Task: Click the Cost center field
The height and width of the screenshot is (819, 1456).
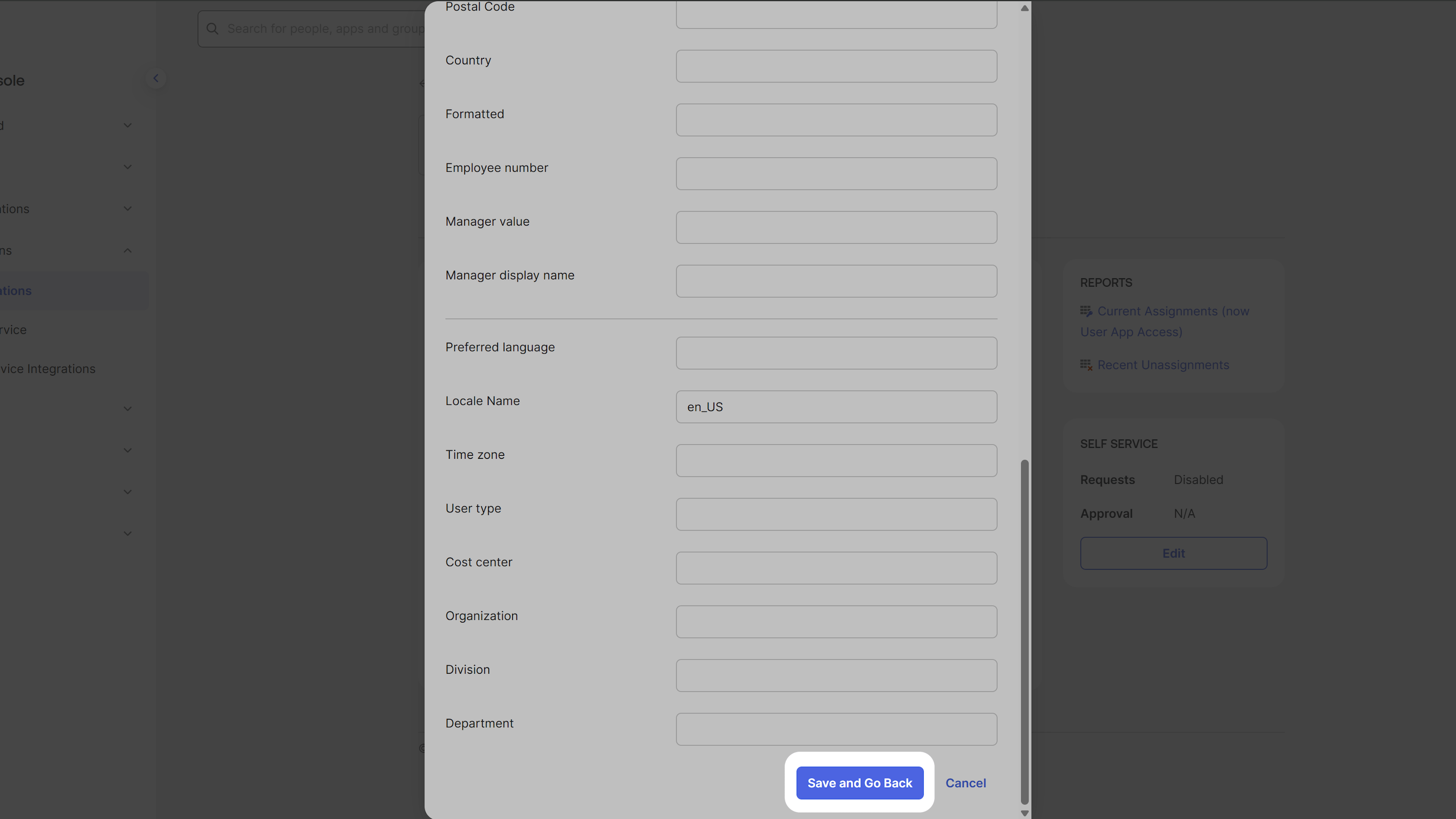Action: point(836,568)
